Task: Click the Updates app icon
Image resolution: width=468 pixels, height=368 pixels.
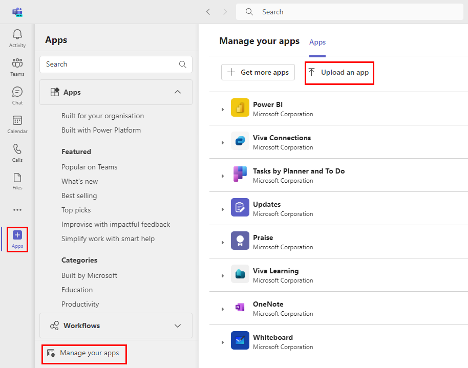Action: click(x=240, y=207)
